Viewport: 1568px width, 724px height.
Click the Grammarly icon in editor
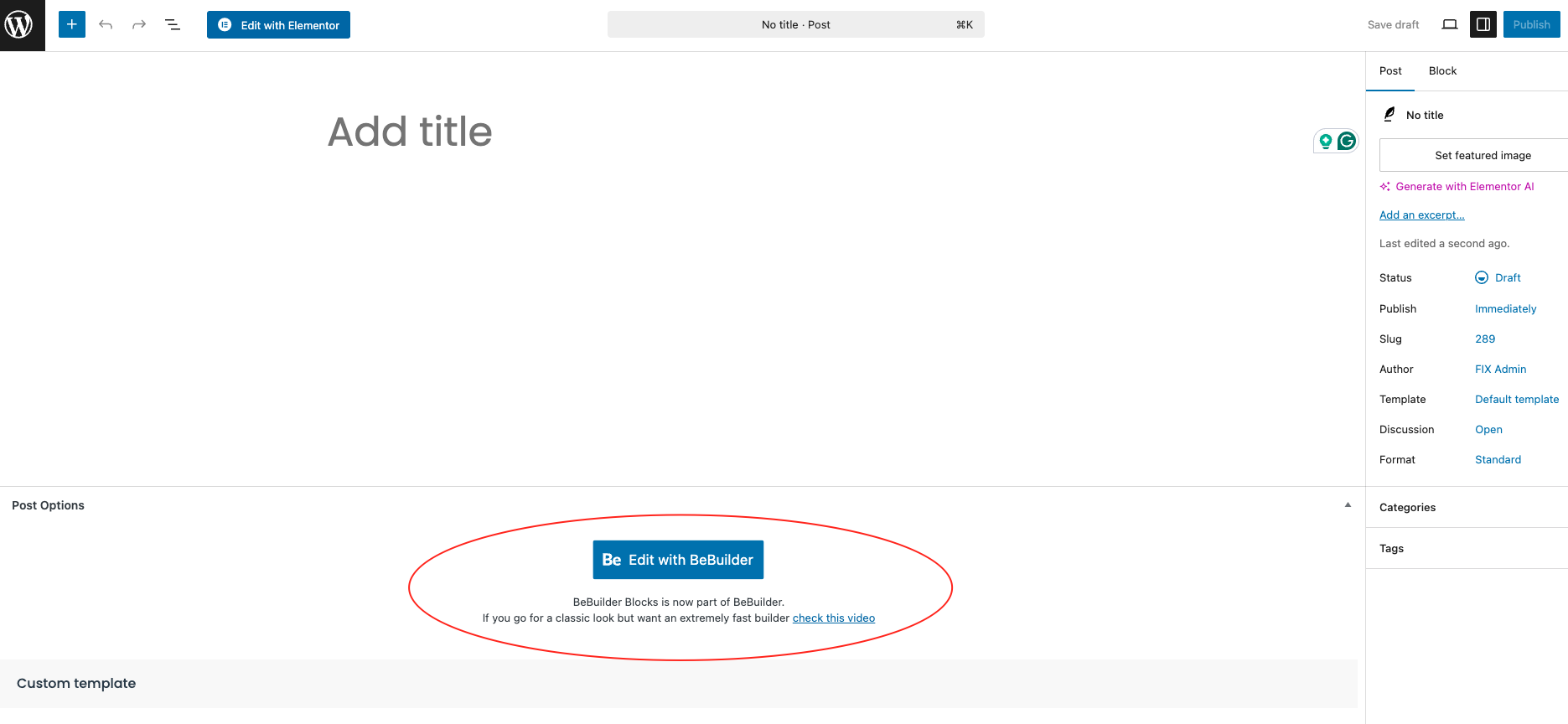coord(1347,141)
